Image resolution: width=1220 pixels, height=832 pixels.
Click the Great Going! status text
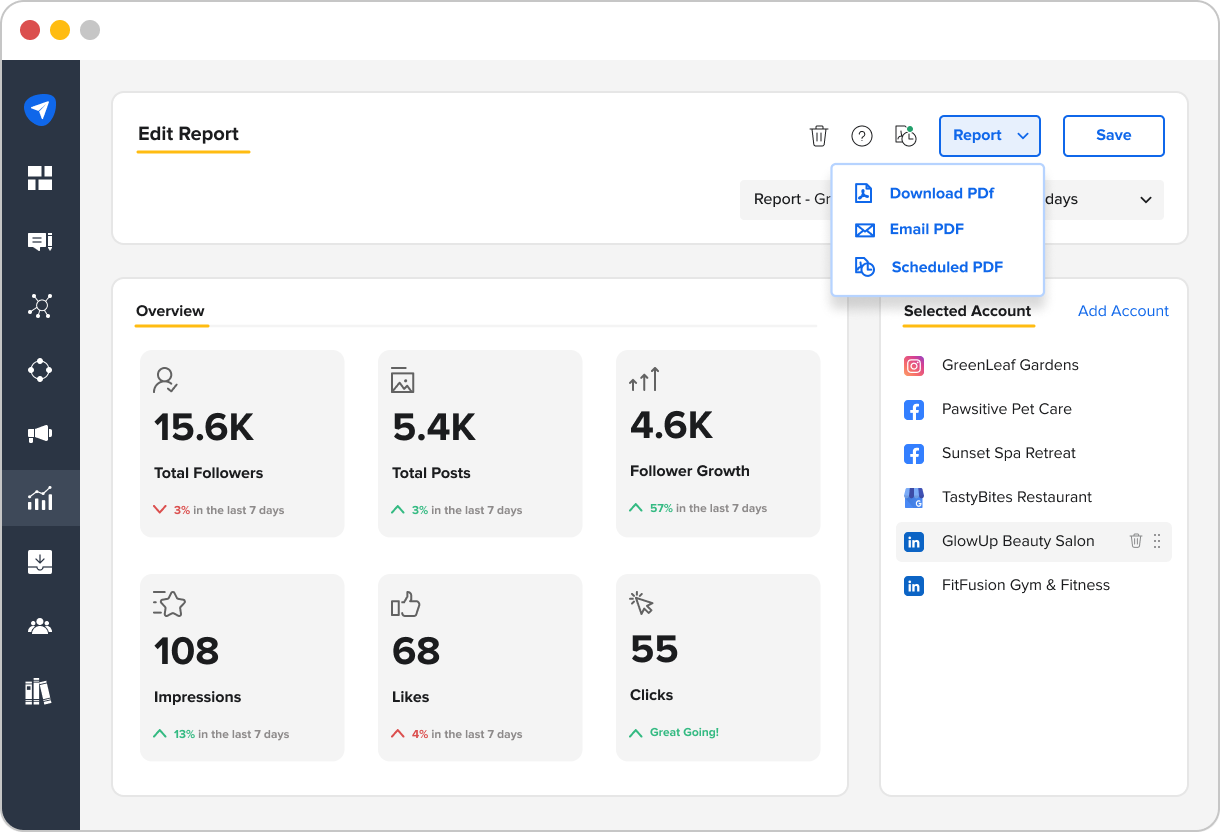(x=684, y=732)
